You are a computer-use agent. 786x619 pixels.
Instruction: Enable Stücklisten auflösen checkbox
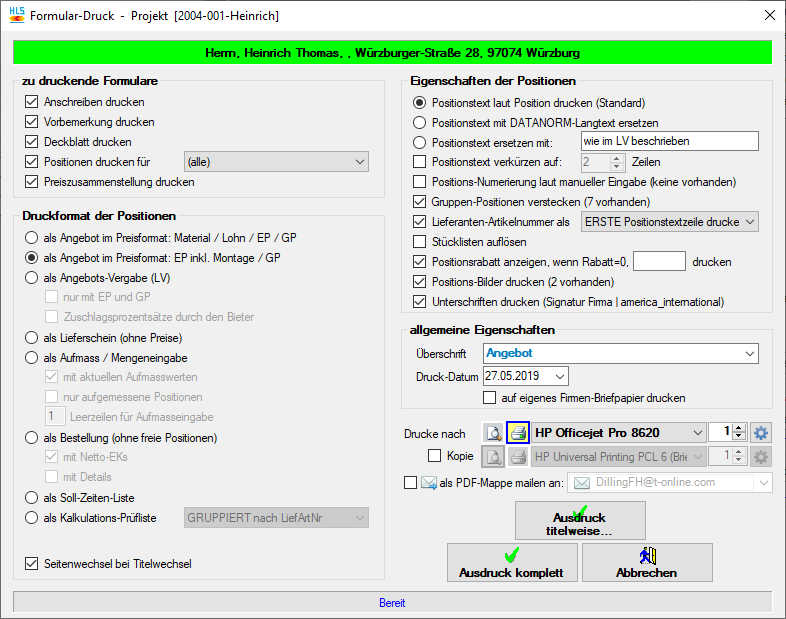pyautogui.click(x=420, y=241)
